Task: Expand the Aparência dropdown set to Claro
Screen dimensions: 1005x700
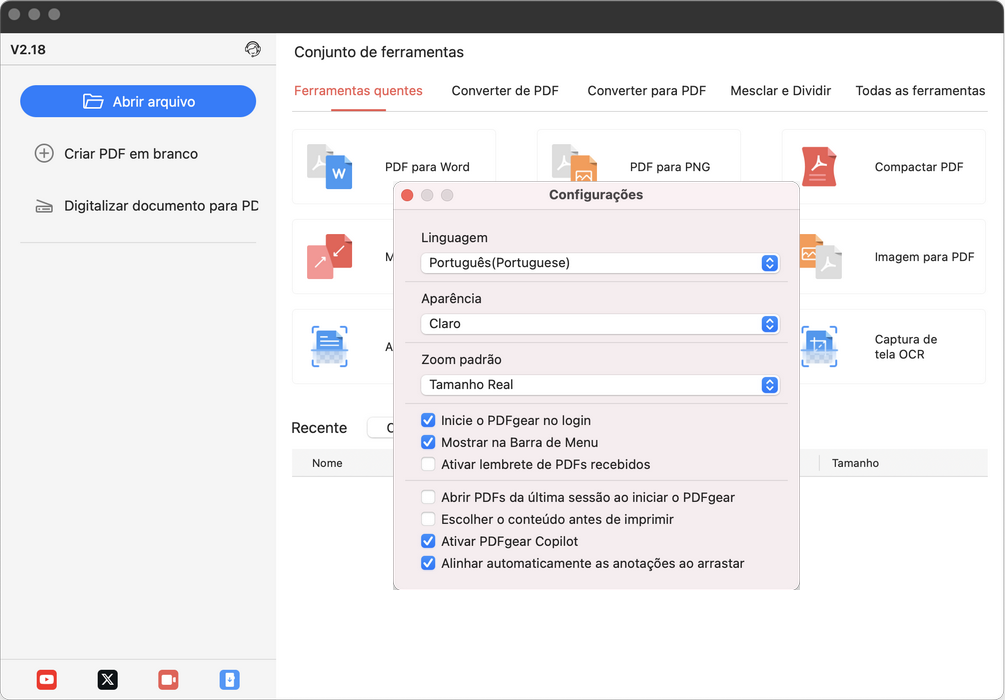Action: tap(599, 324)
